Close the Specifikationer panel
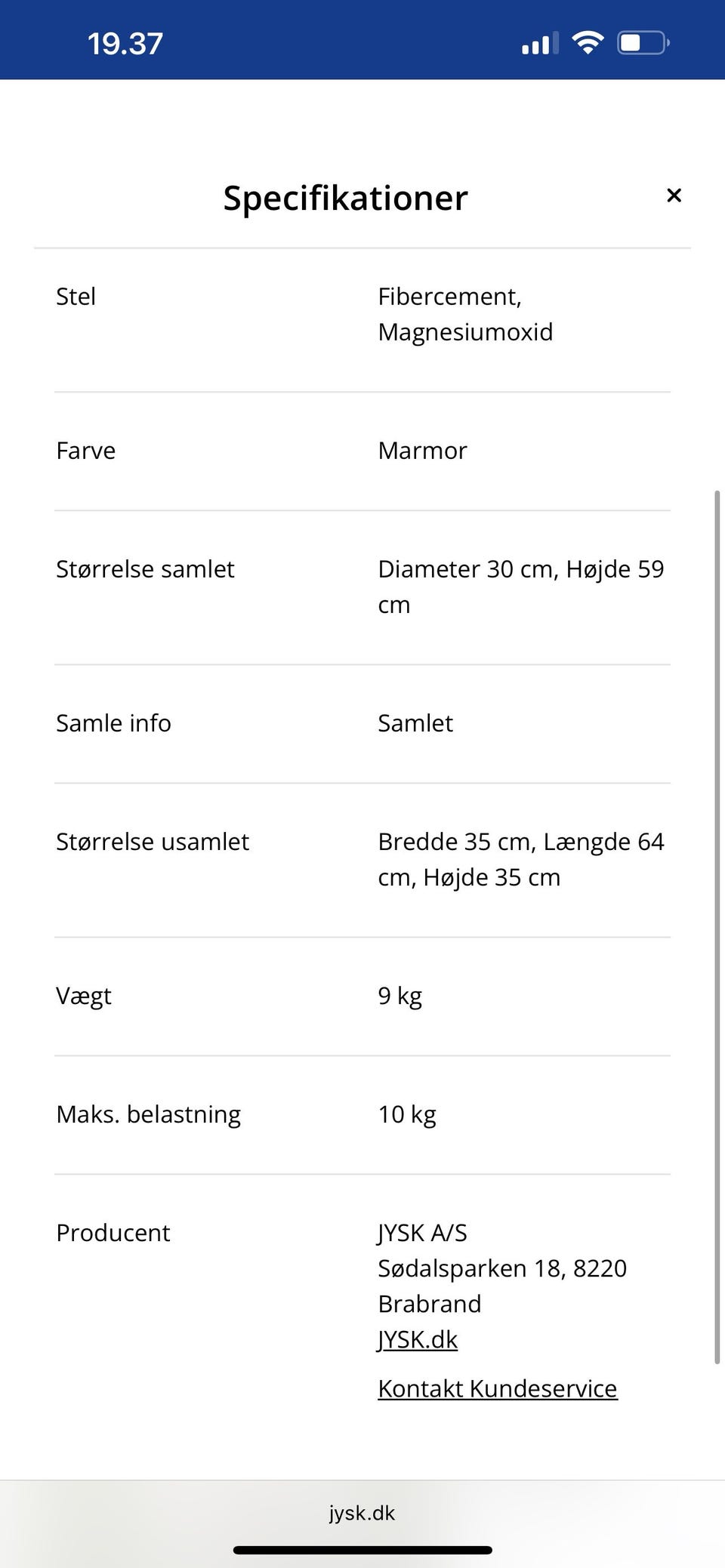Screen dimensions: 725x1568 point(674,196)
